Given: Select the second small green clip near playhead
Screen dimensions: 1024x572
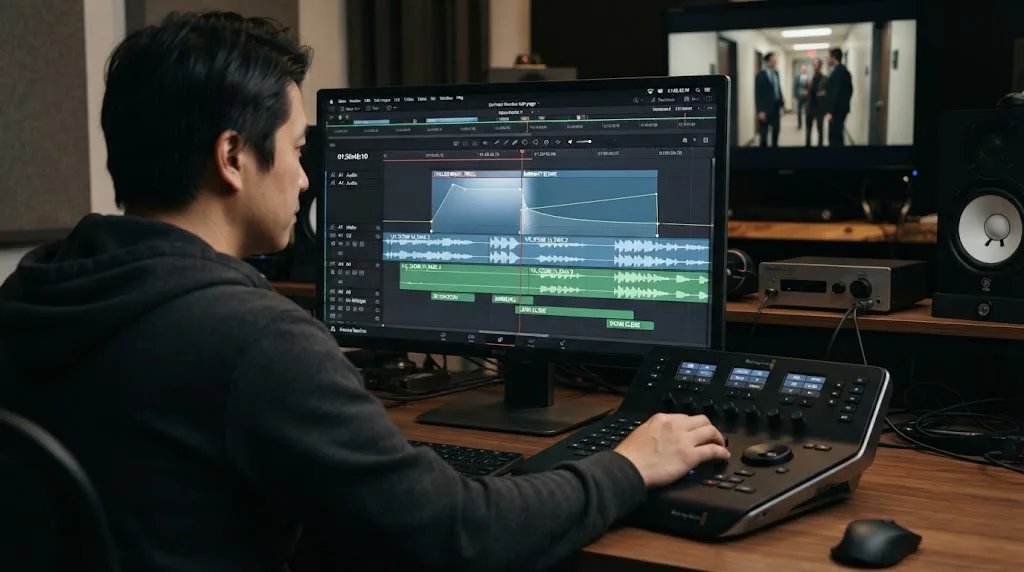Looking at the screenshot, I should coord(512,299).
